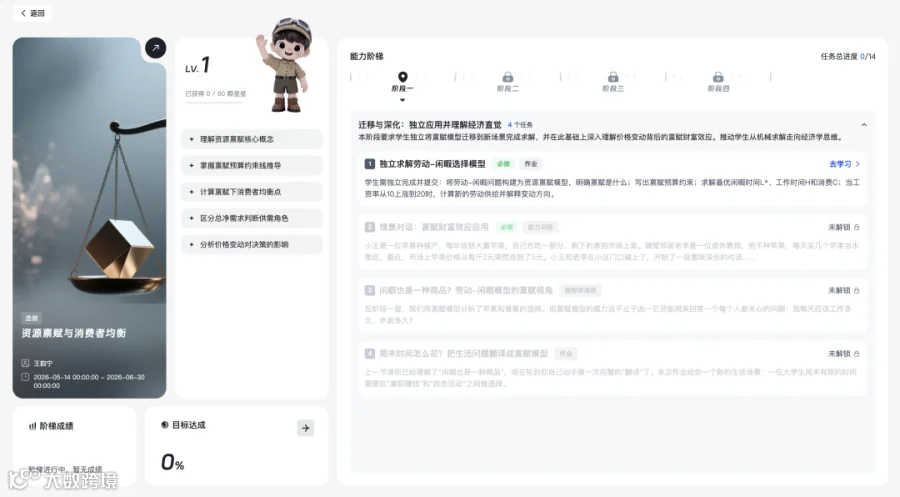Click number badge 4 on 周末时间 task
Screen dimensions: 900x497
[370, 354]
